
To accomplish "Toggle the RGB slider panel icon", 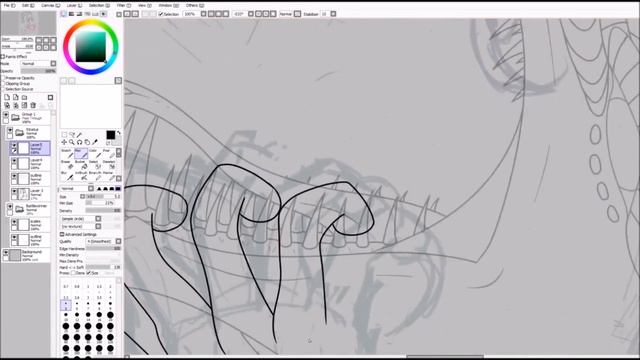I will (x=71, y=14).
